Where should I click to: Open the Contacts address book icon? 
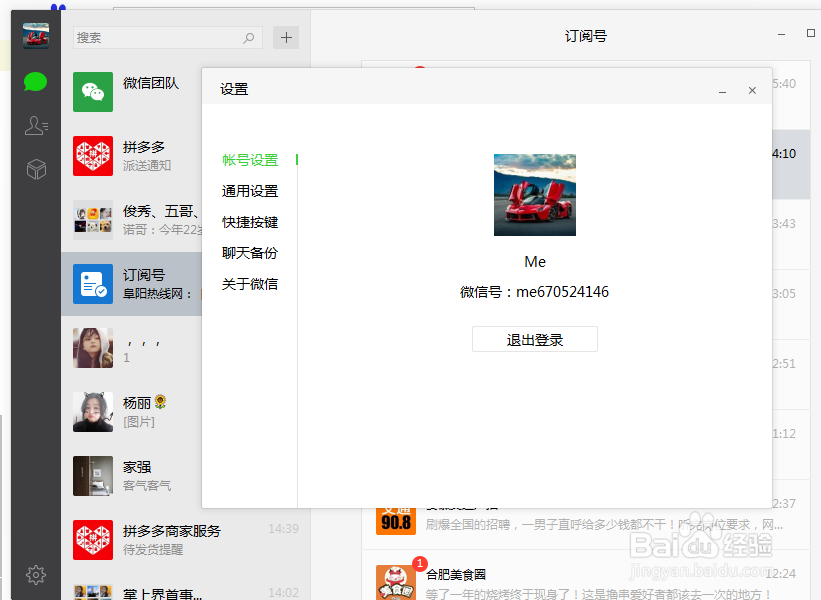click(x=35, y=125)
